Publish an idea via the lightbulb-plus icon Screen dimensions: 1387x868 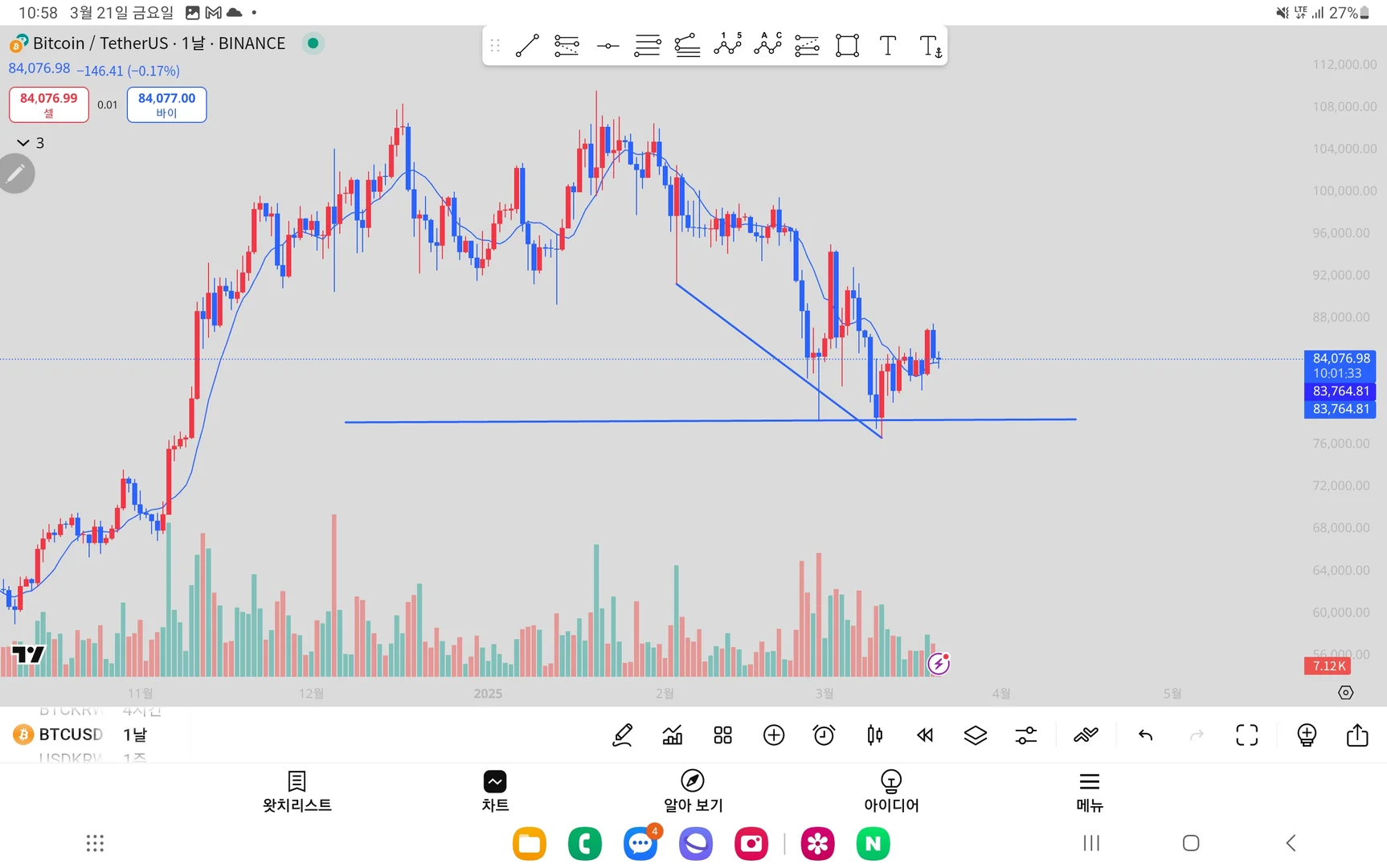tap(1307, 735)
